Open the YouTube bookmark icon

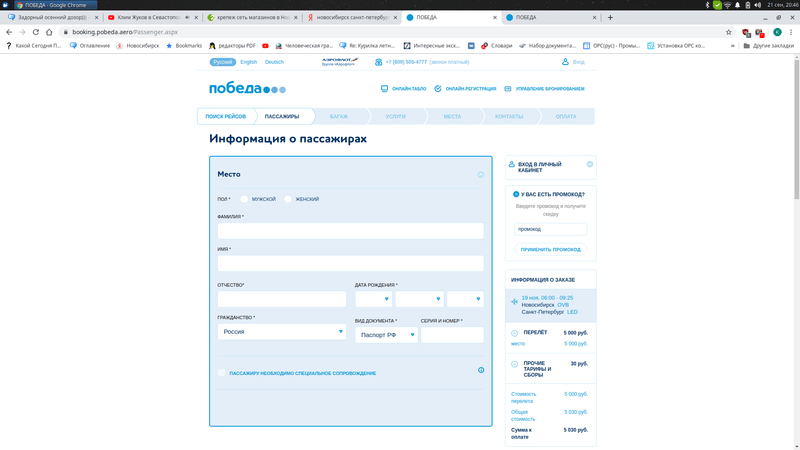tap(265, 45)
